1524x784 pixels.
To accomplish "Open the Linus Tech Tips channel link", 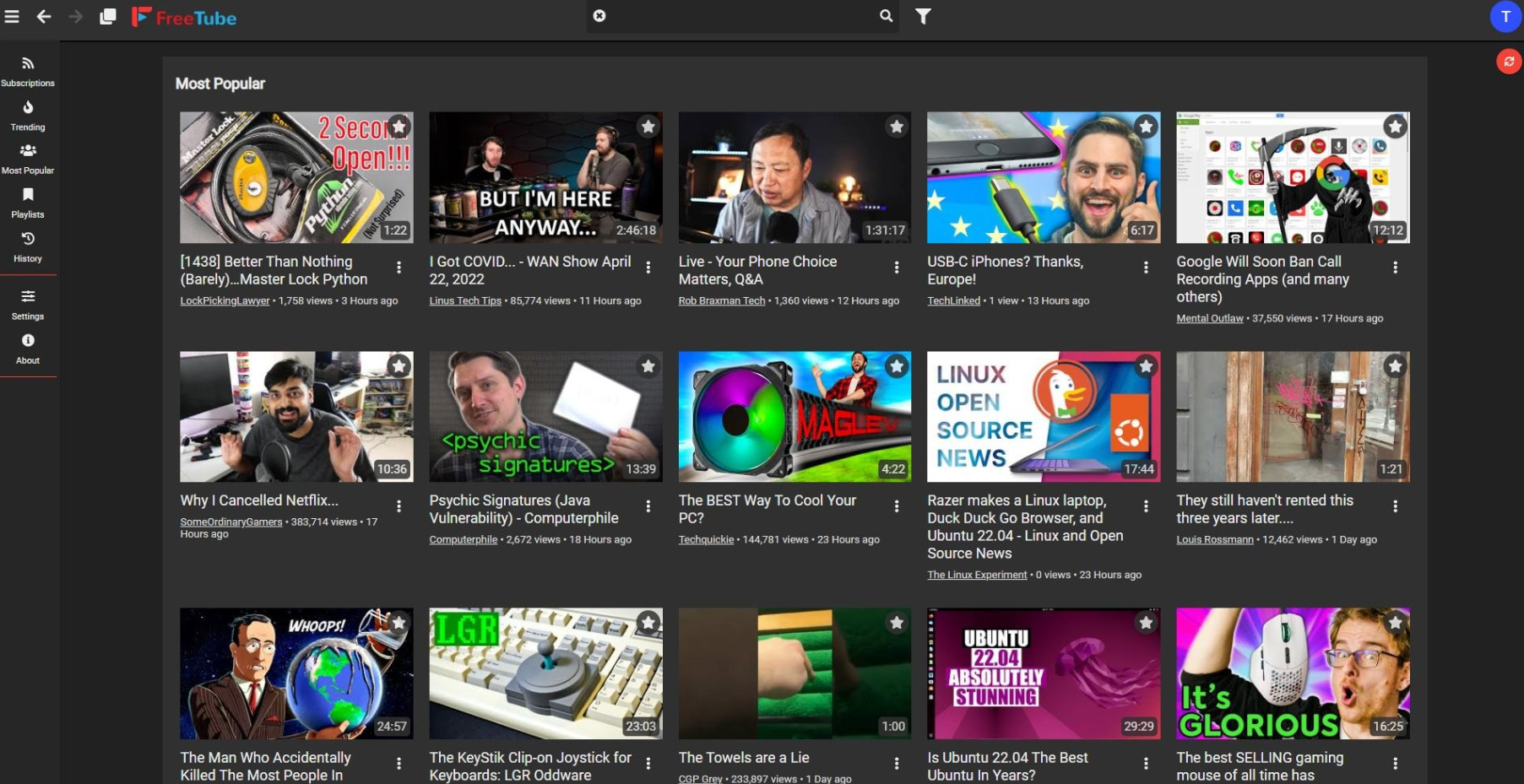I will point(465,301).
